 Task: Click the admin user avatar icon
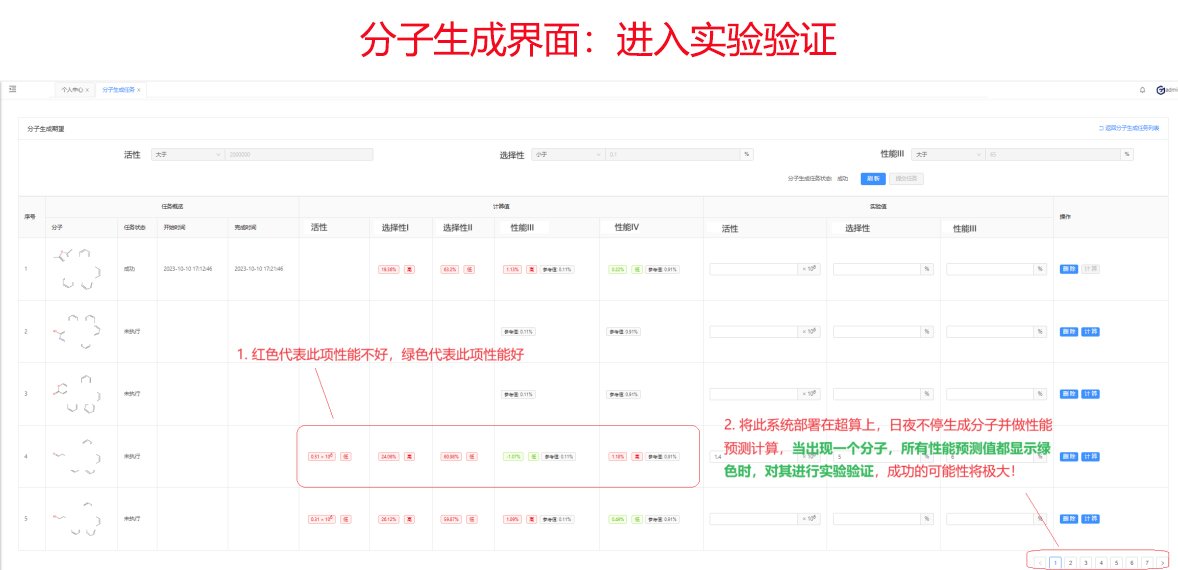pyautogui.click(x=1160, y=90)
